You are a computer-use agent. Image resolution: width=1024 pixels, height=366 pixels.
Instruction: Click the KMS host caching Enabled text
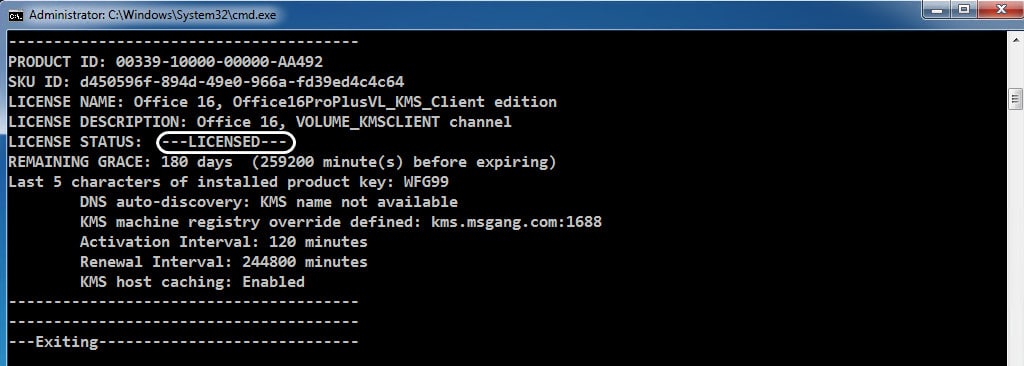coord(192,282)
